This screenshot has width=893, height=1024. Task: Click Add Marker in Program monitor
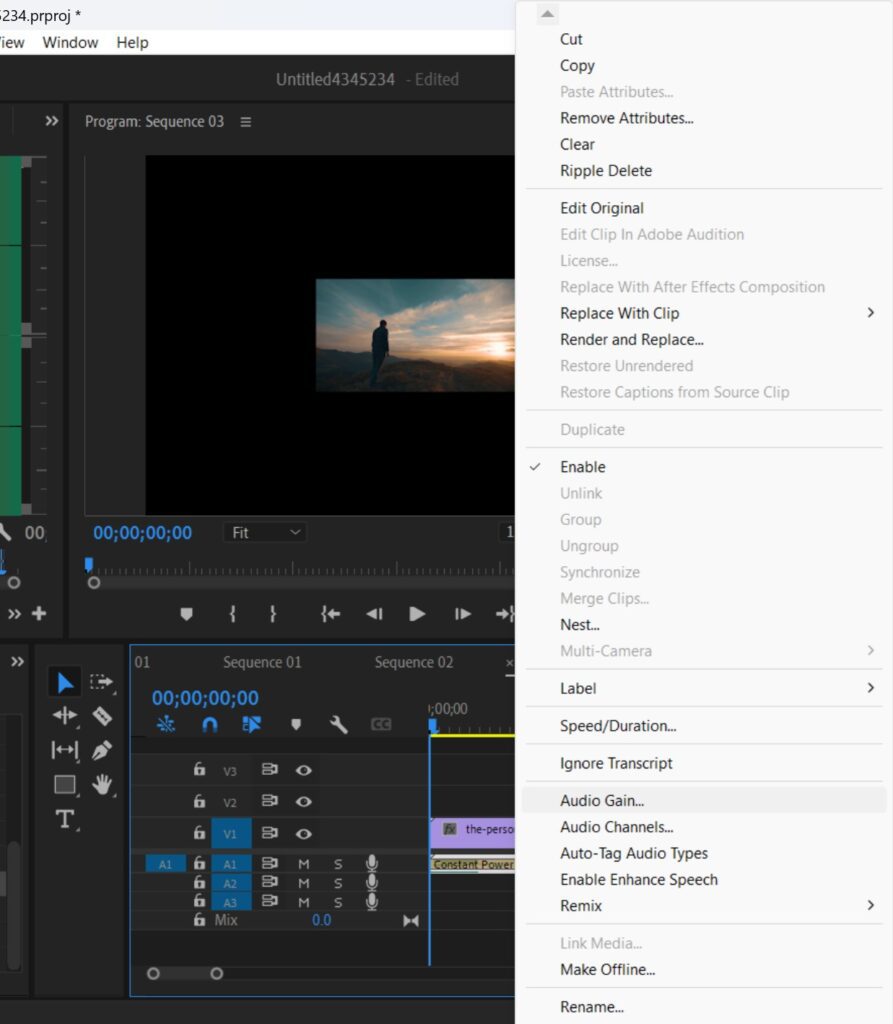click(186, 614)
